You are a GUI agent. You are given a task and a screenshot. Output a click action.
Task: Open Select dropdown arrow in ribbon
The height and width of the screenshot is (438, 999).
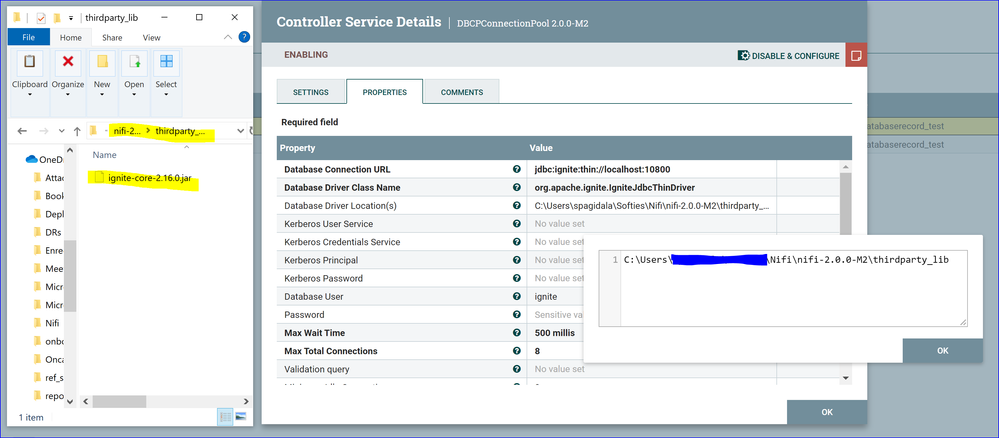pos(166,95)
